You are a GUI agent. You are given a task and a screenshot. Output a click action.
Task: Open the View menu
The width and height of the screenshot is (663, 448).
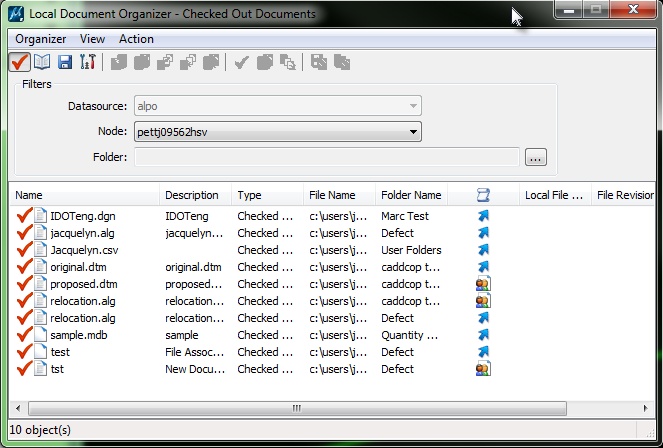click(x=92, y=39)
